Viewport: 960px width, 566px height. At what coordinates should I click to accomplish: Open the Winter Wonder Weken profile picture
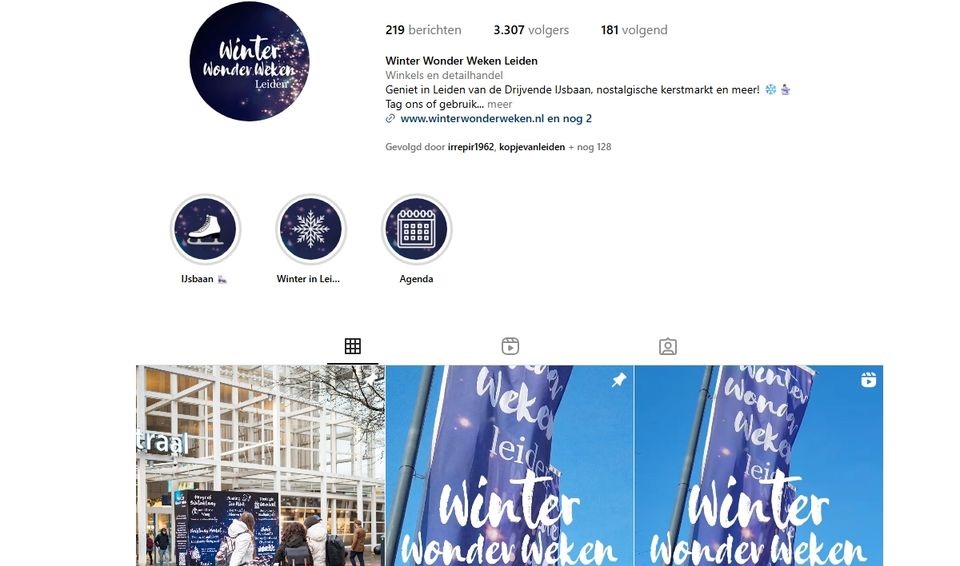[x=249, y=61]
